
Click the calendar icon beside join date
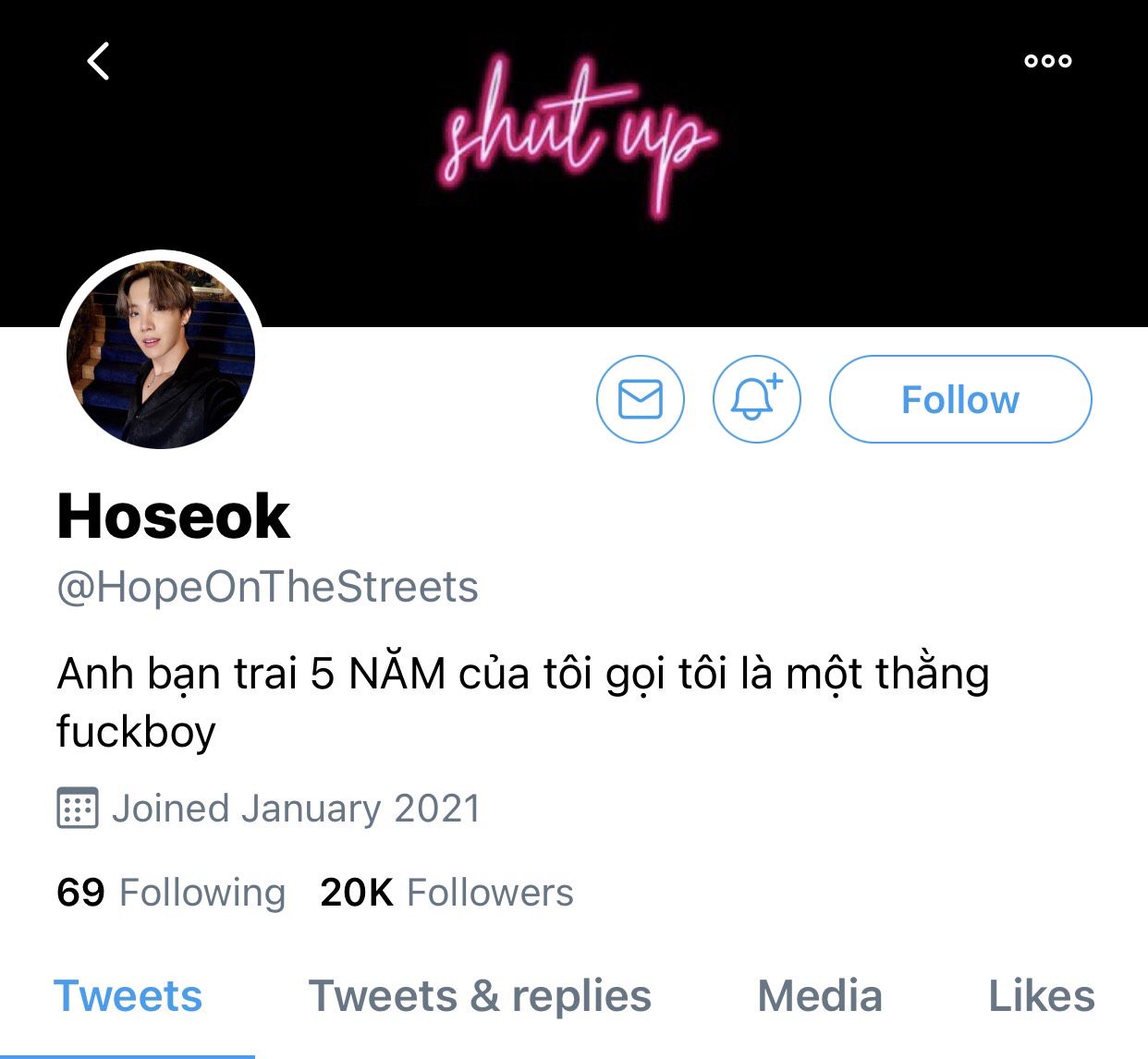click(x=77, y=809)
